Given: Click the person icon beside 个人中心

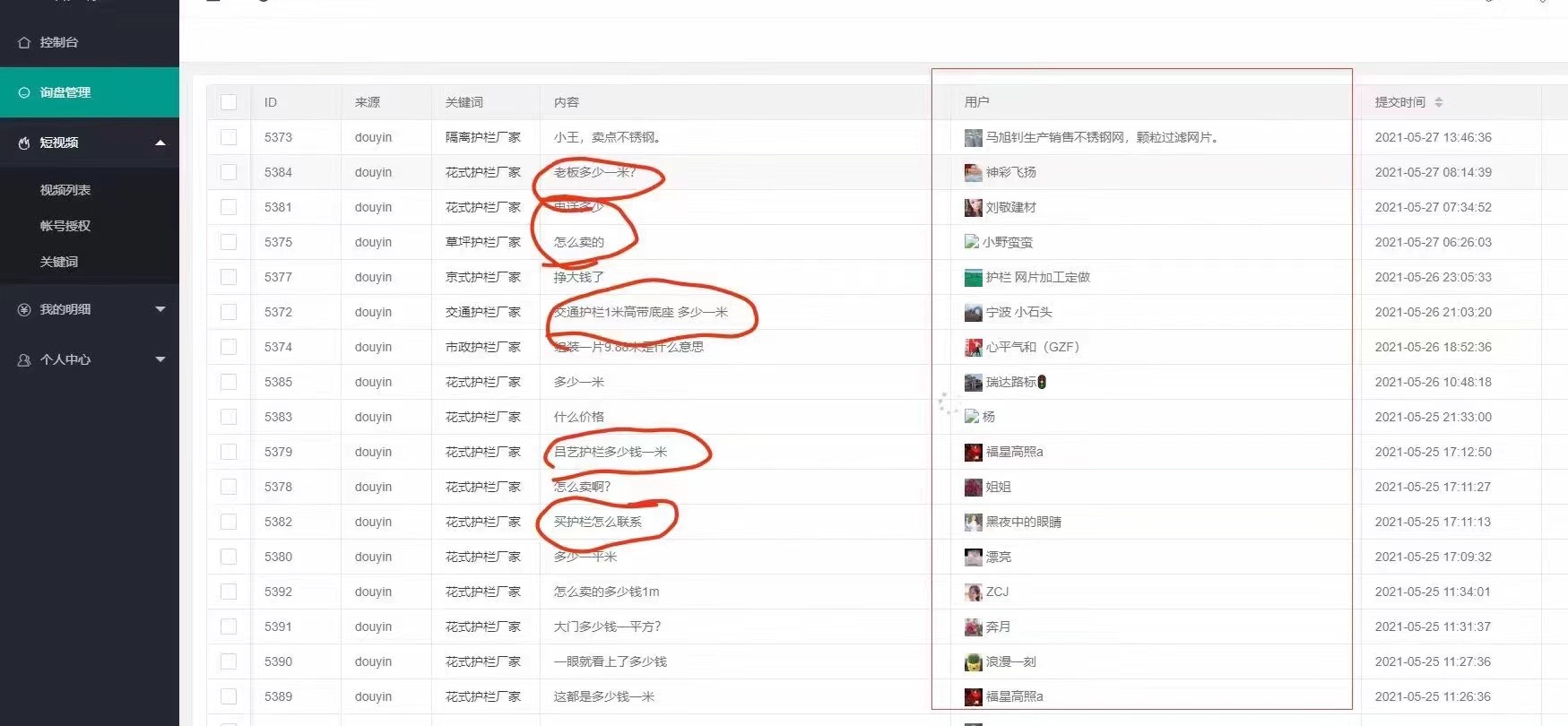Looking at the screenshot, I should click(x=24, y=359).
